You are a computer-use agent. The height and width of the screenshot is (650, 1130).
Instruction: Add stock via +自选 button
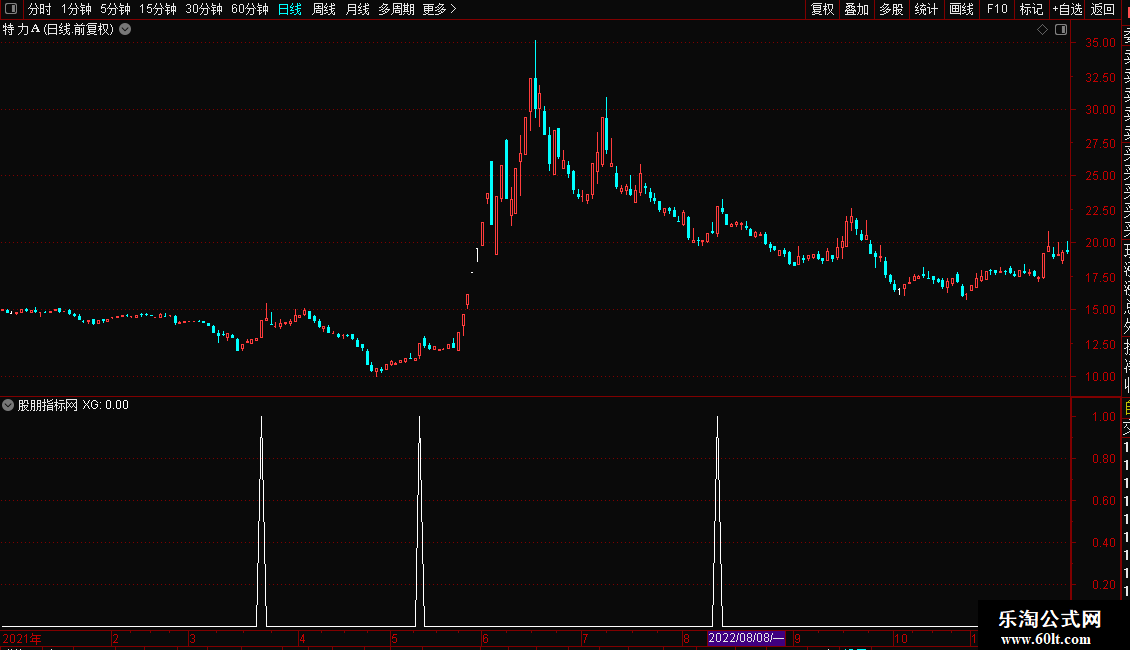tap(1067, 9)
